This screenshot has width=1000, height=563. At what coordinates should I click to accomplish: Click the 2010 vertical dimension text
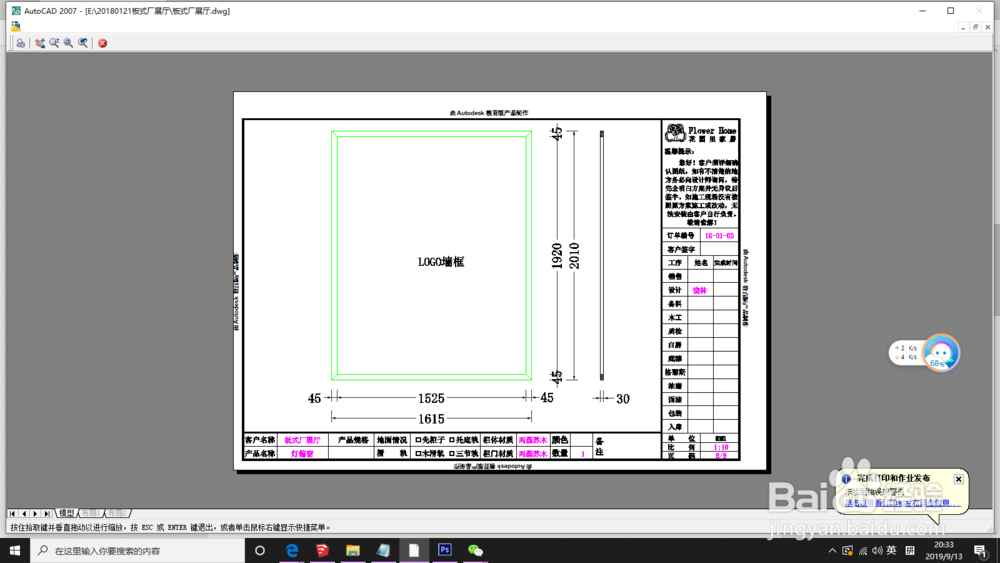click(574, 256)
